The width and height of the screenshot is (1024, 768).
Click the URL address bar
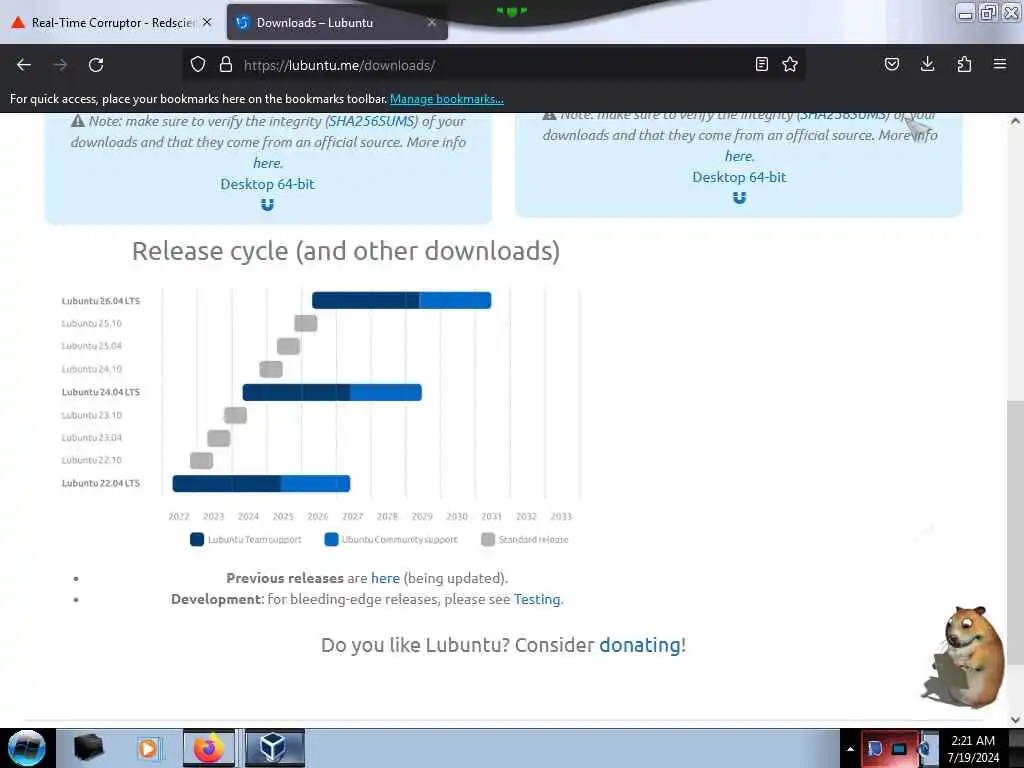click(493, 65)
